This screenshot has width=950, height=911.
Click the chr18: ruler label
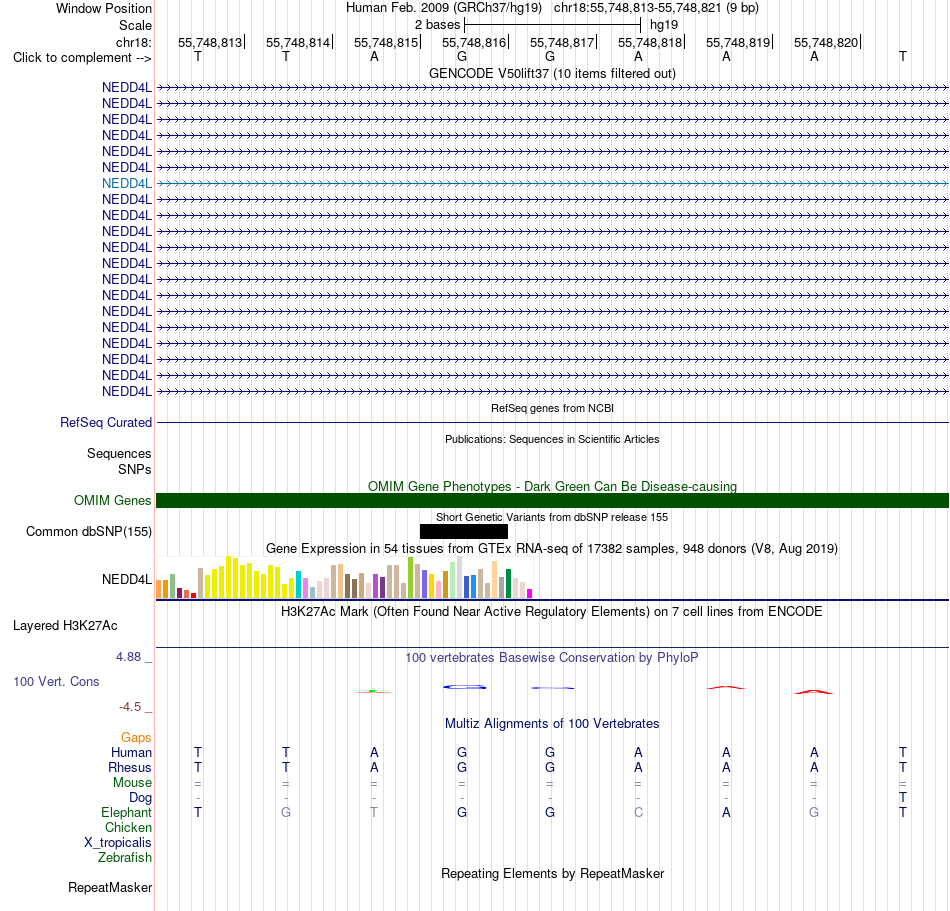click(133, 42)
